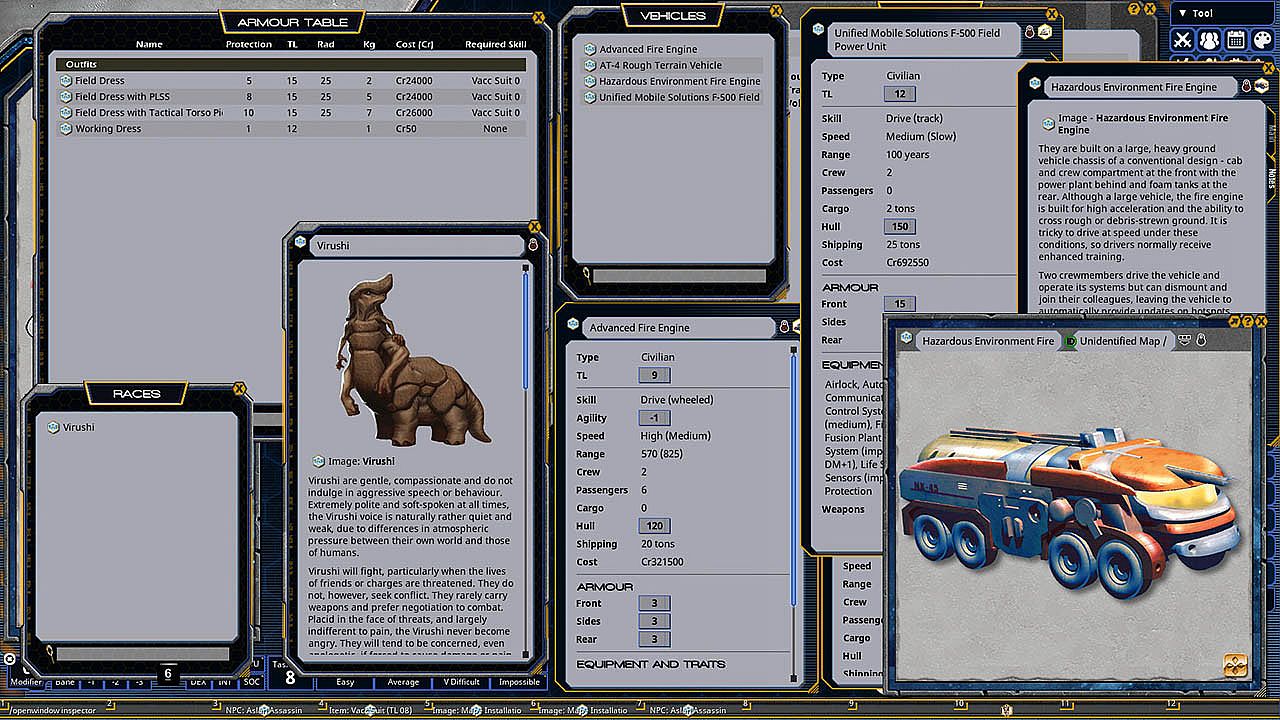Open link icon for AT-4 Rough Terrain Vehicle

coord(590,65)
